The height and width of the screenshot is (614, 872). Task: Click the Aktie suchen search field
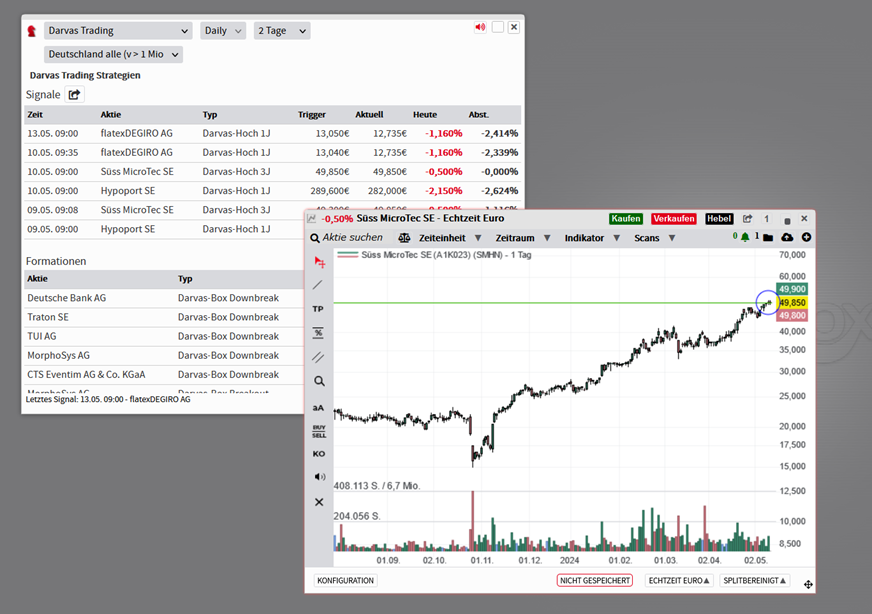click(353, 237)
